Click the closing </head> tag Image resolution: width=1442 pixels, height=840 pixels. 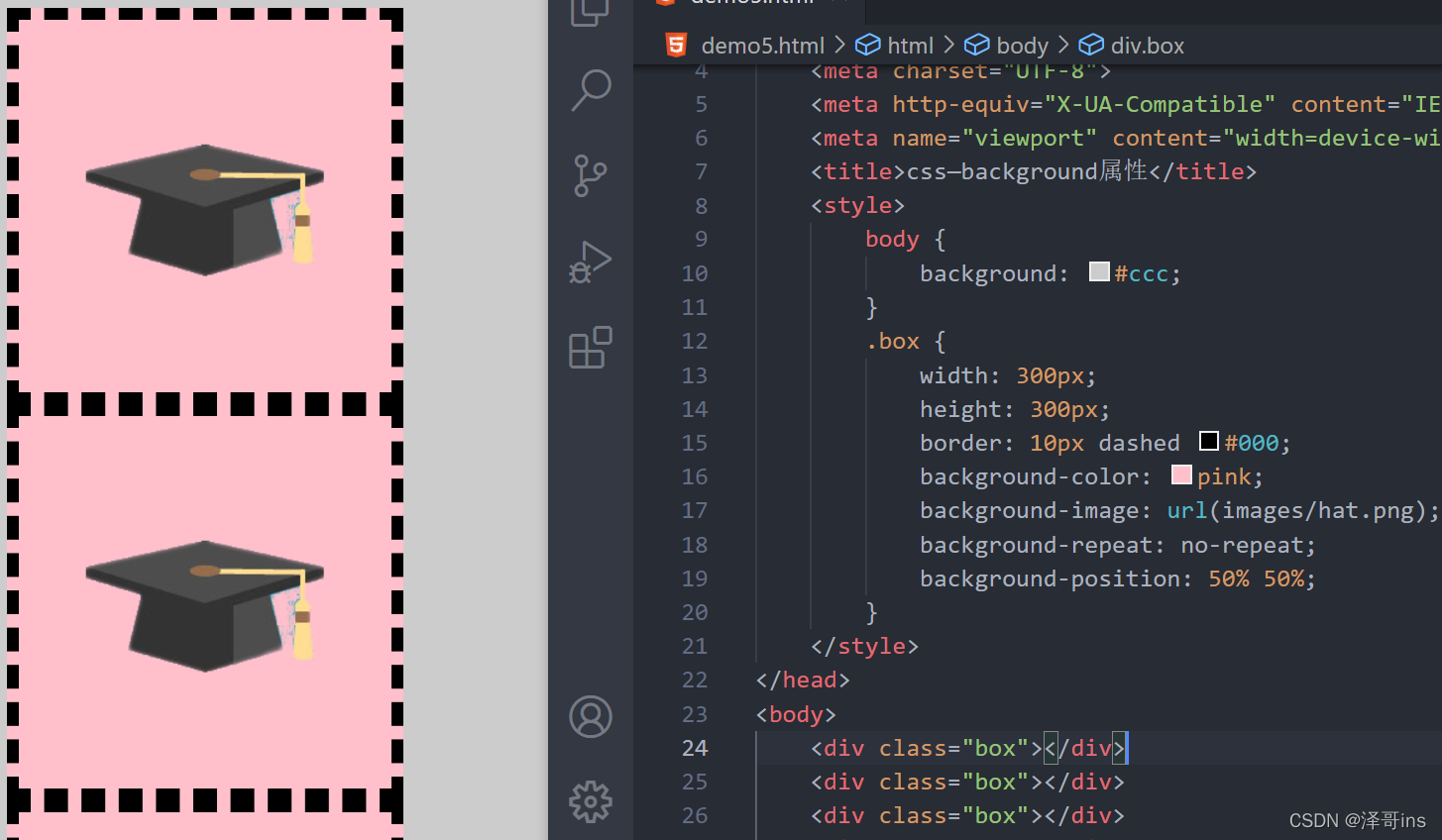[803, 680]
